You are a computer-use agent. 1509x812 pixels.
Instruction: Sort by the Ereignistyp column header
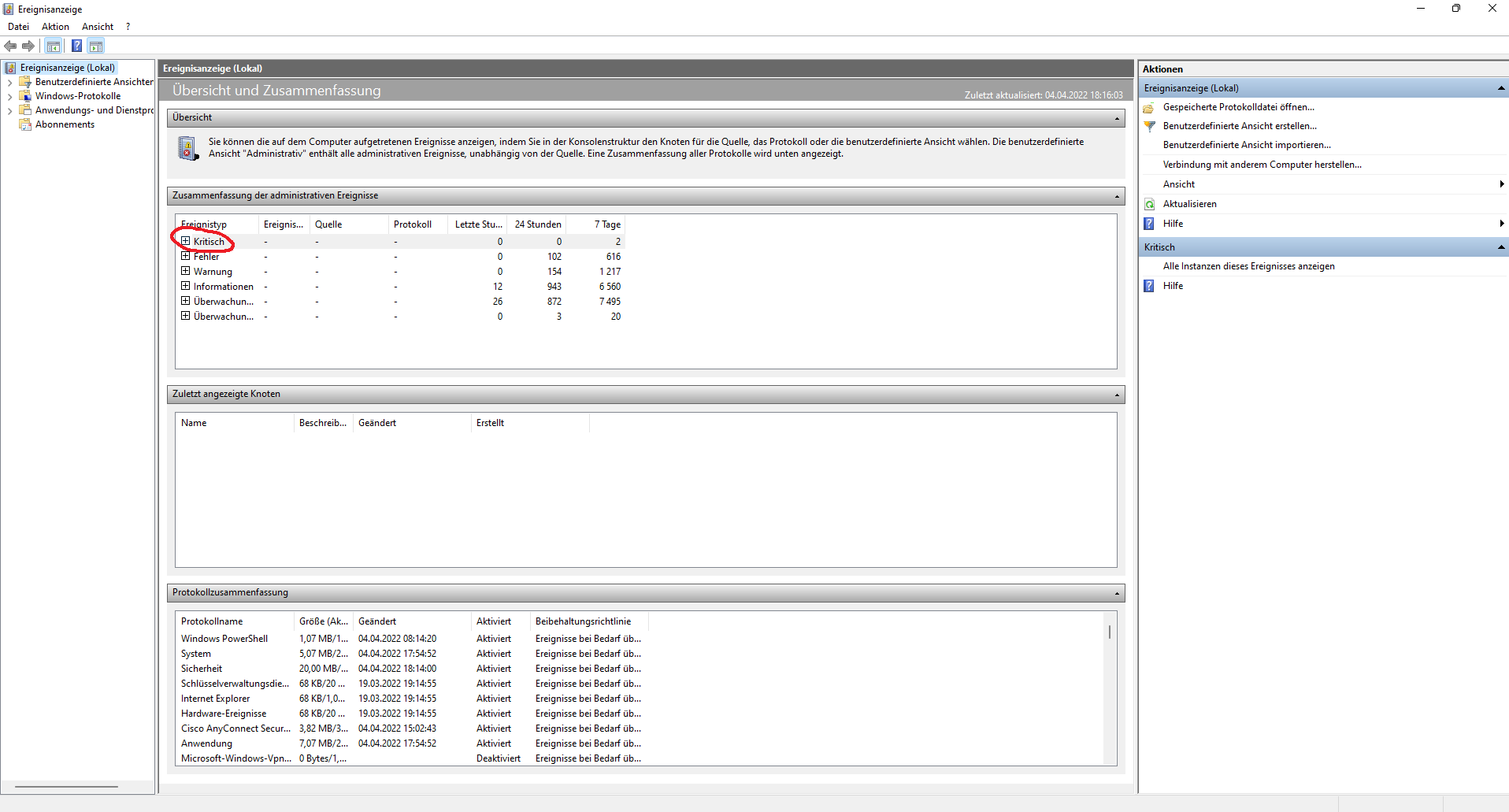point(217,224)
